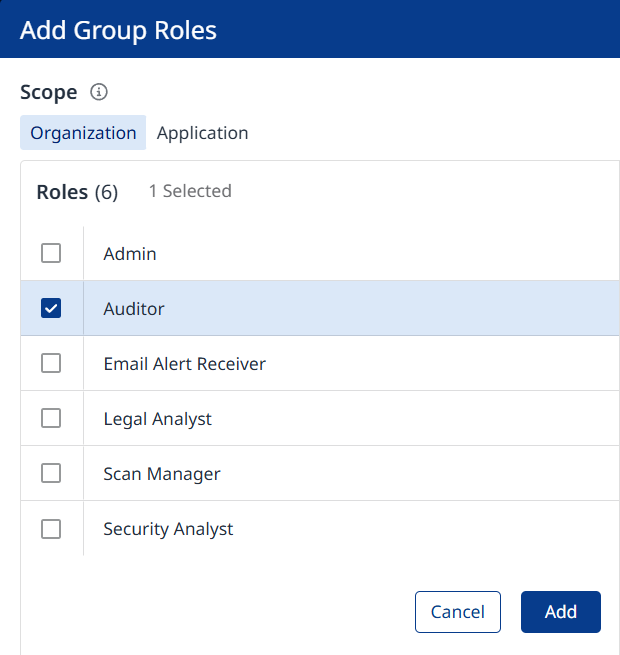
Task: Enable the Email Alert Receiver checkbox
Action: pyautogui.click(x=51, y=364)
